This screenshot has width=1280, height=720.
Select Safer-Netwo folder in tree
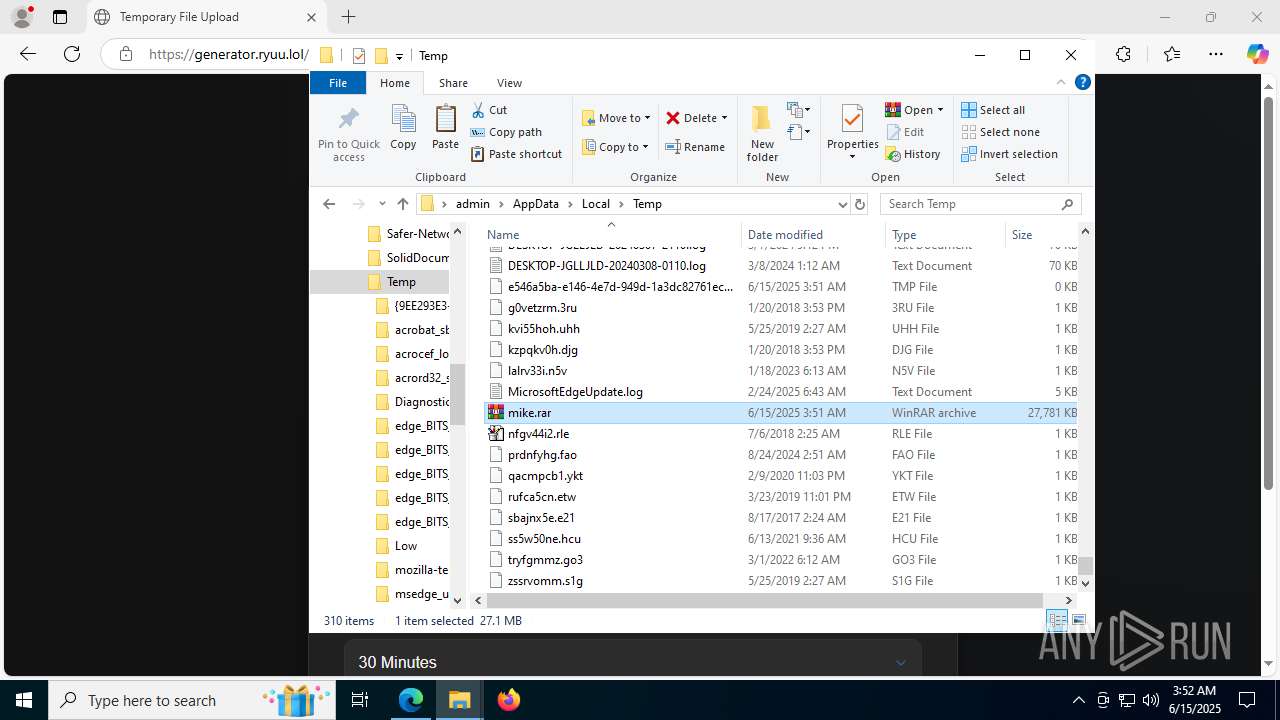point(407,234)
